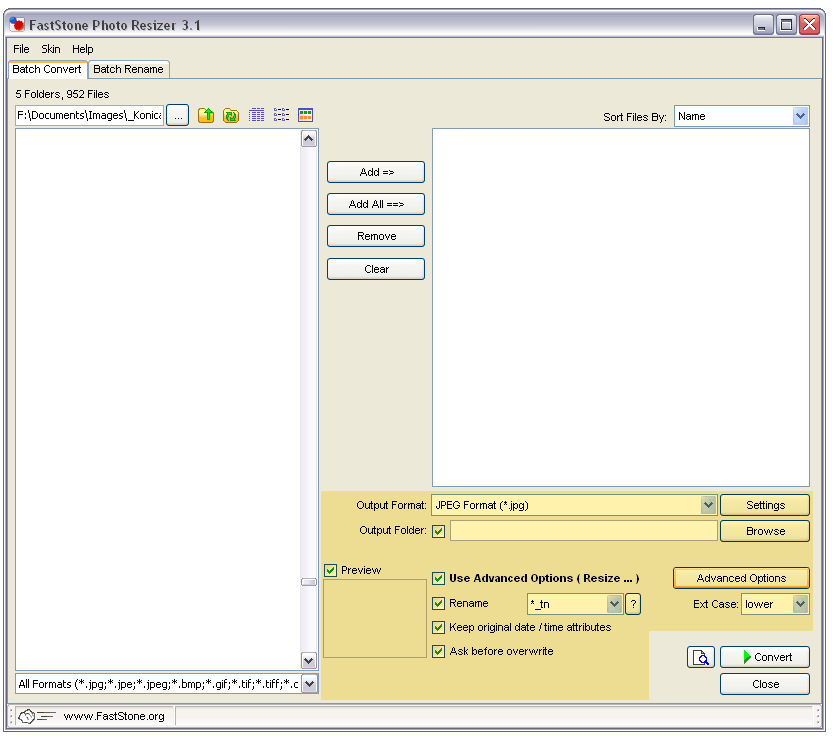Click the '5 Folders, 952 Files' text
833x739 pixels.
click(x=62, y=94)
